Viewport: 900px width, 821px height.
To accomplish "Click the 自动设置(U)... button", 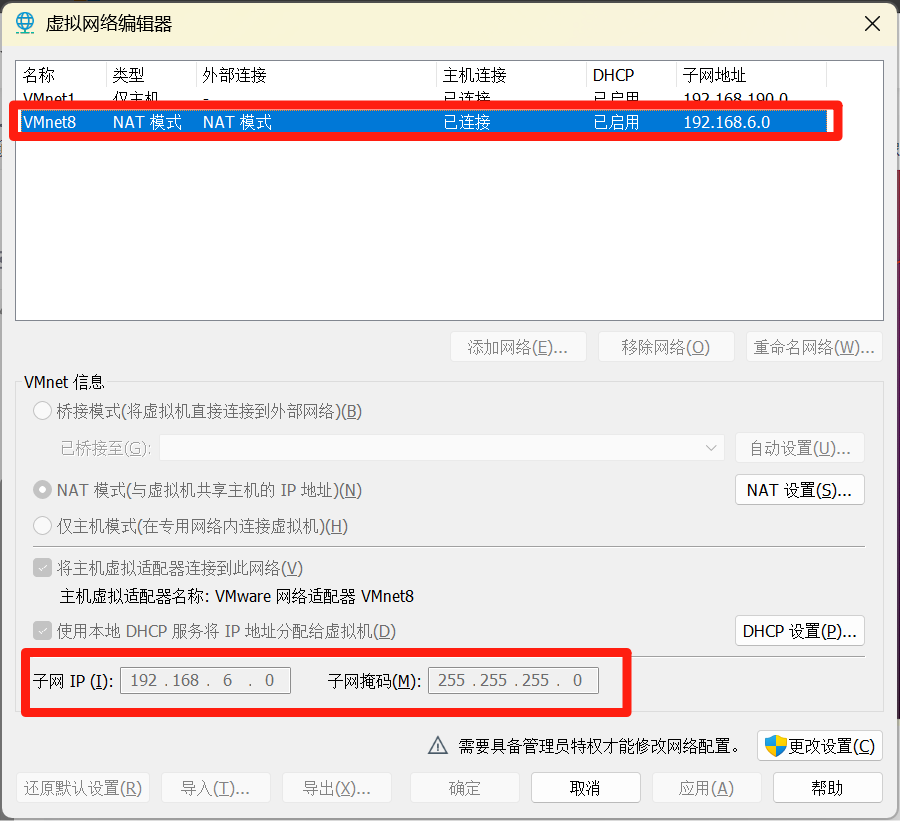I will [800, 448].
